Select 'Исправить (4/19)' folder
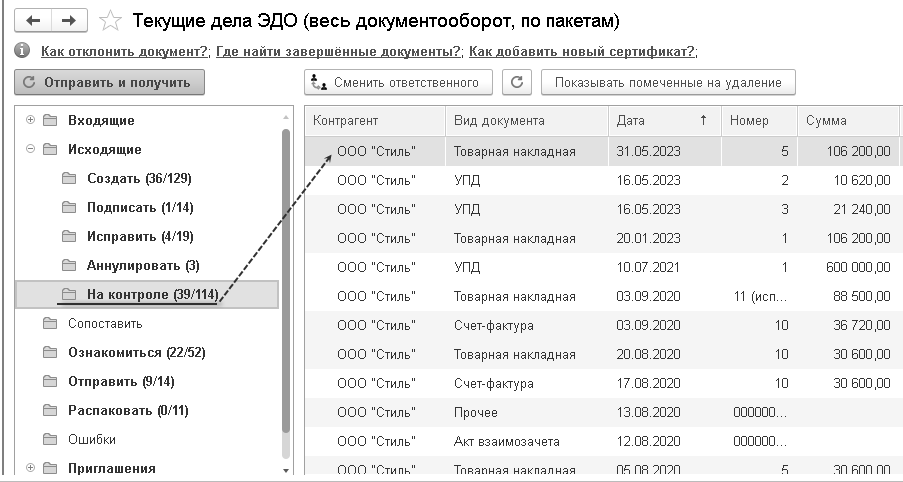903x482 pixels. pyautogui.click(x=140, y=236)
